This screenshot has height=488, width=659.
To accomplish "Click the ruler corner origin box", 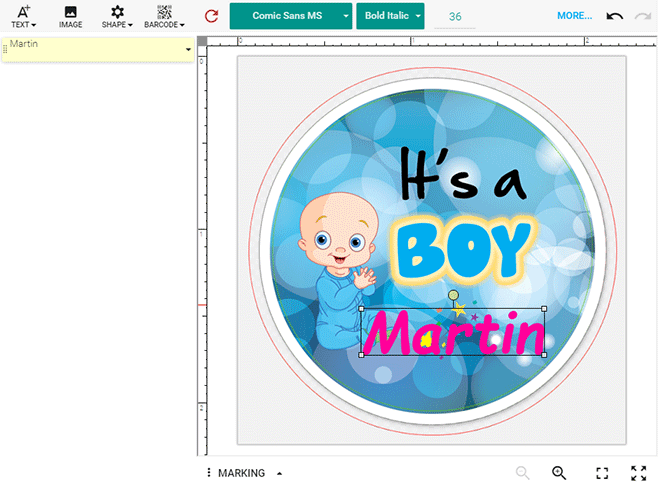I will [x=202, y=41].
